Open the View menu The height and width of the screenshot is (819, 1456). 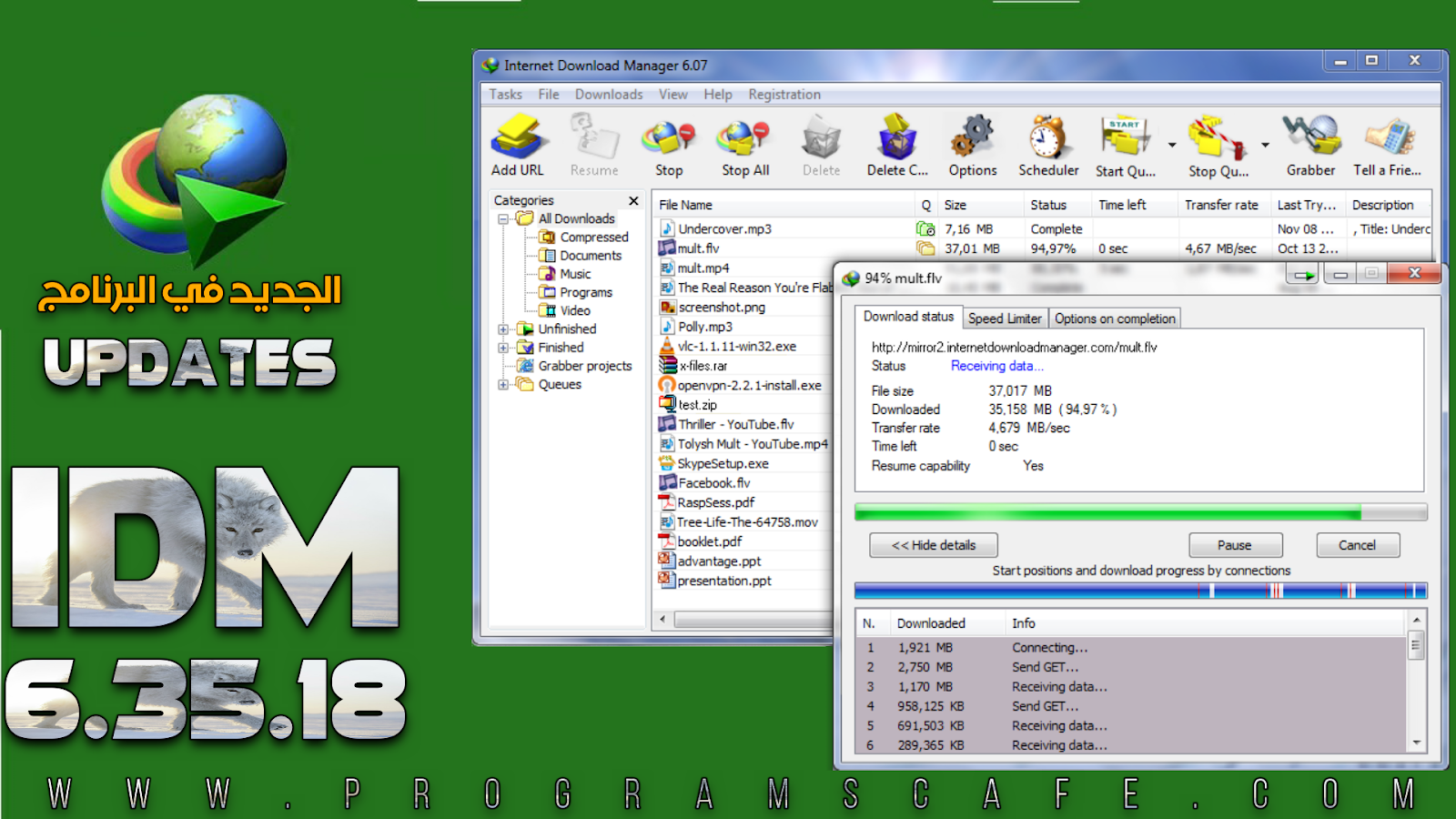click(x=673, y=94)
